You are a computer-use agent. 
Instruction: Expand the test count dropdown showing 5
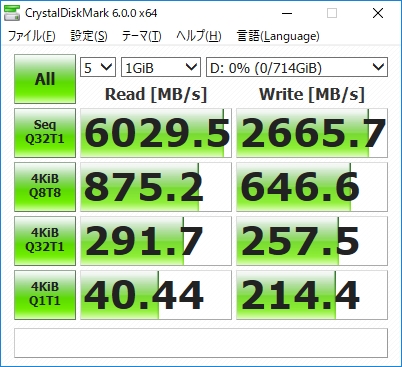pos(98,67)
